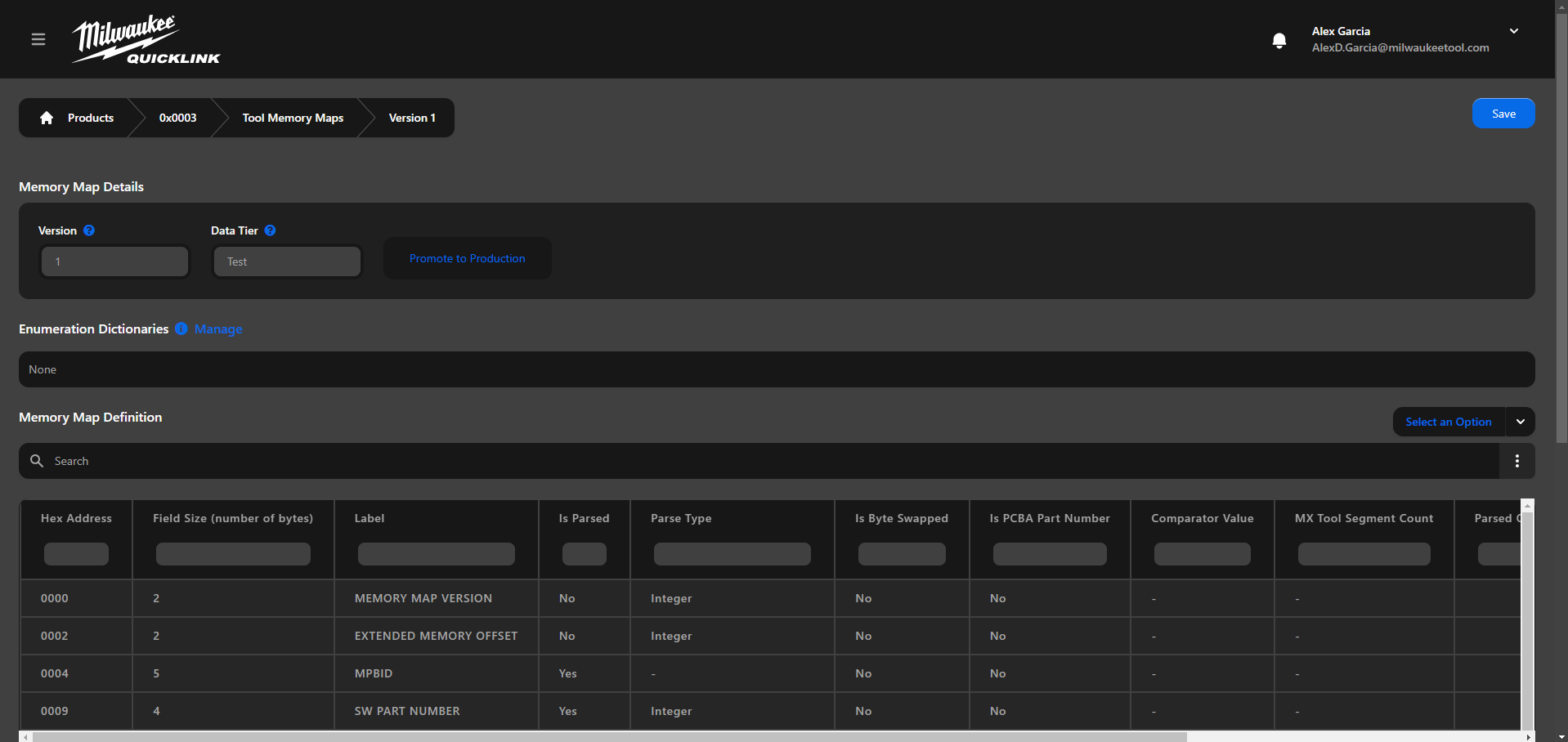This screenshot has height=742, width=1568.
Task: Filter the Comparator Value column
Action: (1202, 554)
